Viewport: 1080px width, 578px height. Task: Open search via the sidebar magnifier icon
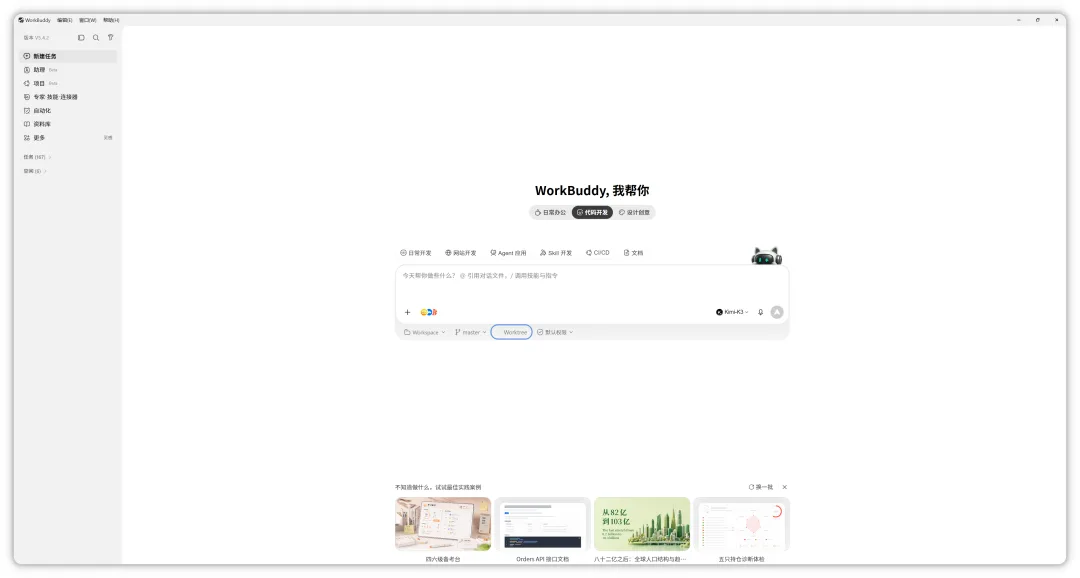pyautogui.click(x=96, y=38)
